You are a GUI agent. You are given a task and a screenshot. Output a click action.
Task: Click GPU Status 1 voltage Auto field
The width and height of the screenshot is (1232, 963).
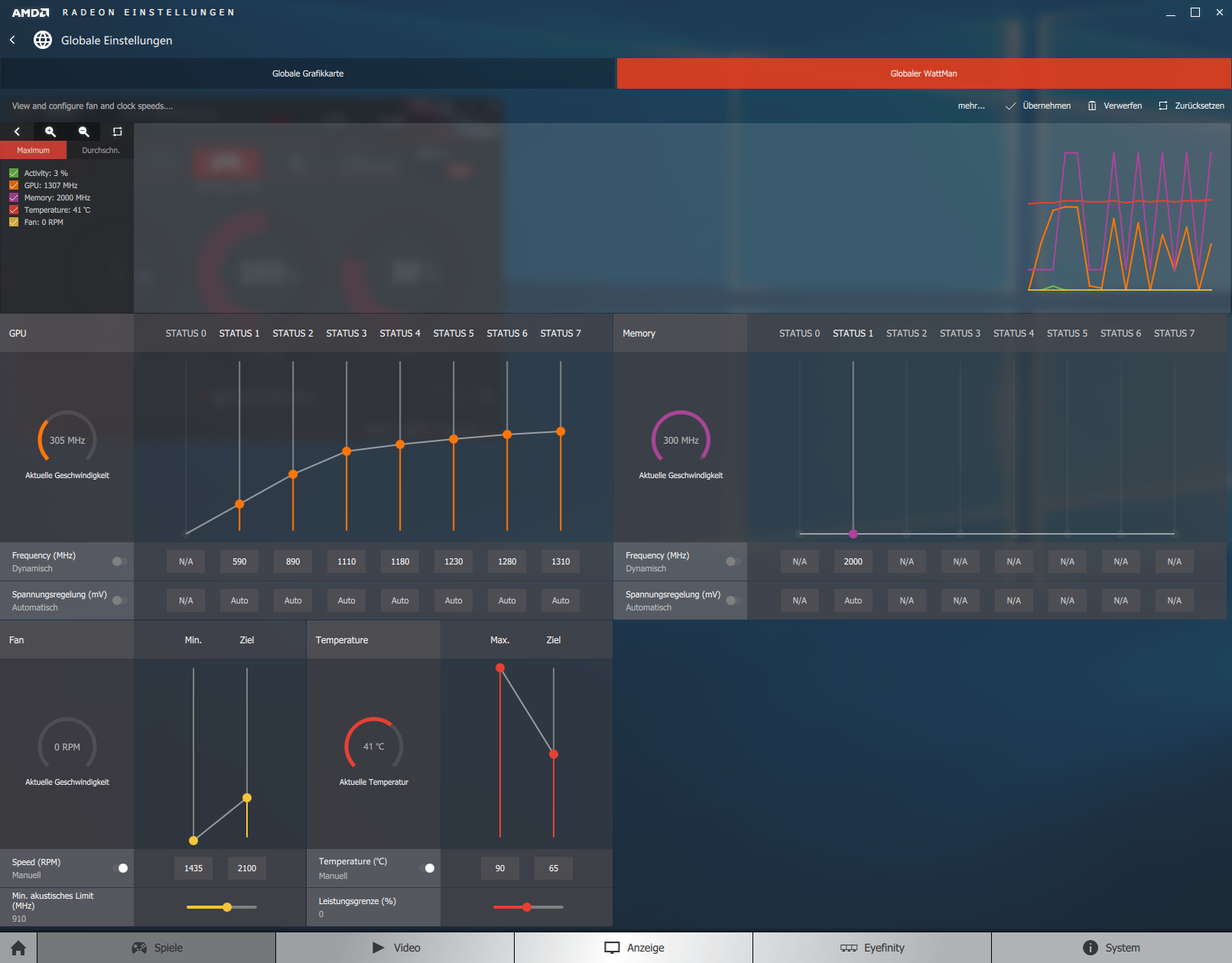point(239,600)
